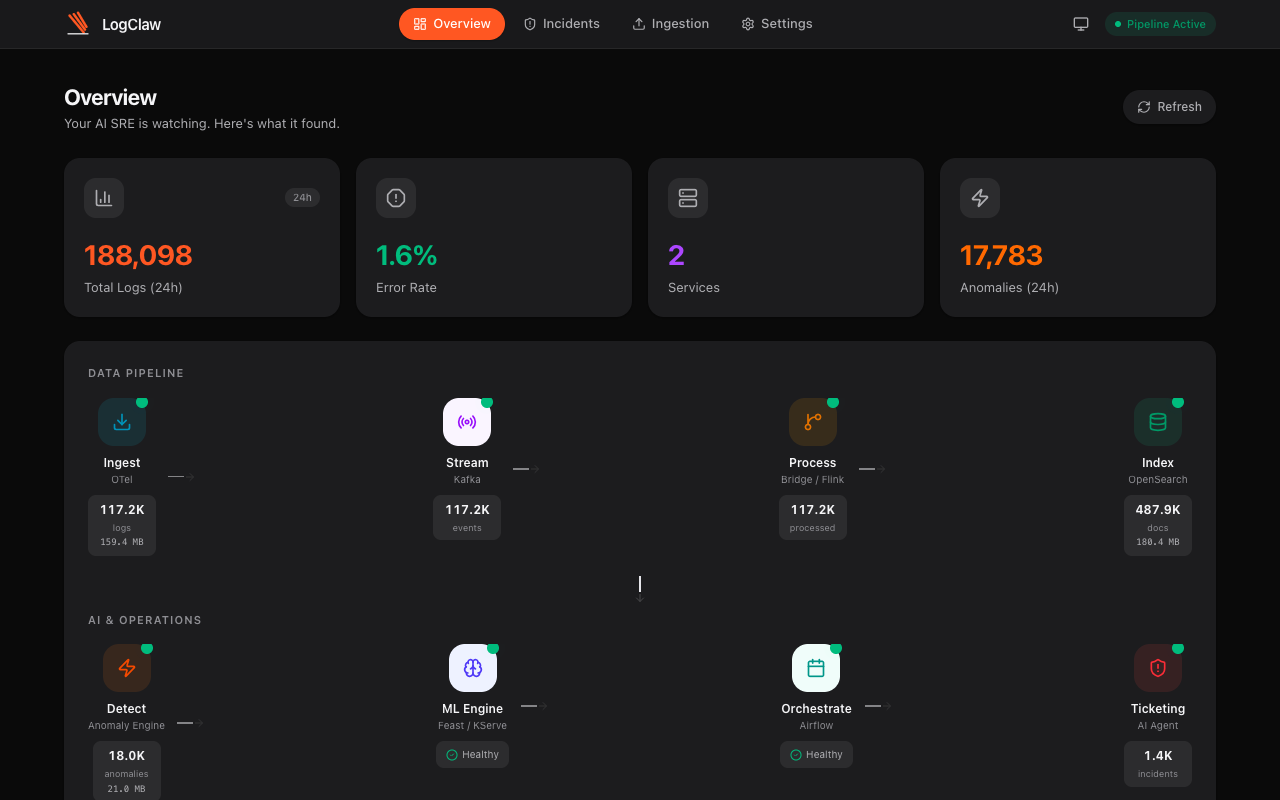Image resolution: width=1280 pixels, height=800 pixels.
Task: Click the LogClaw logo
Action: click(113, 23)
